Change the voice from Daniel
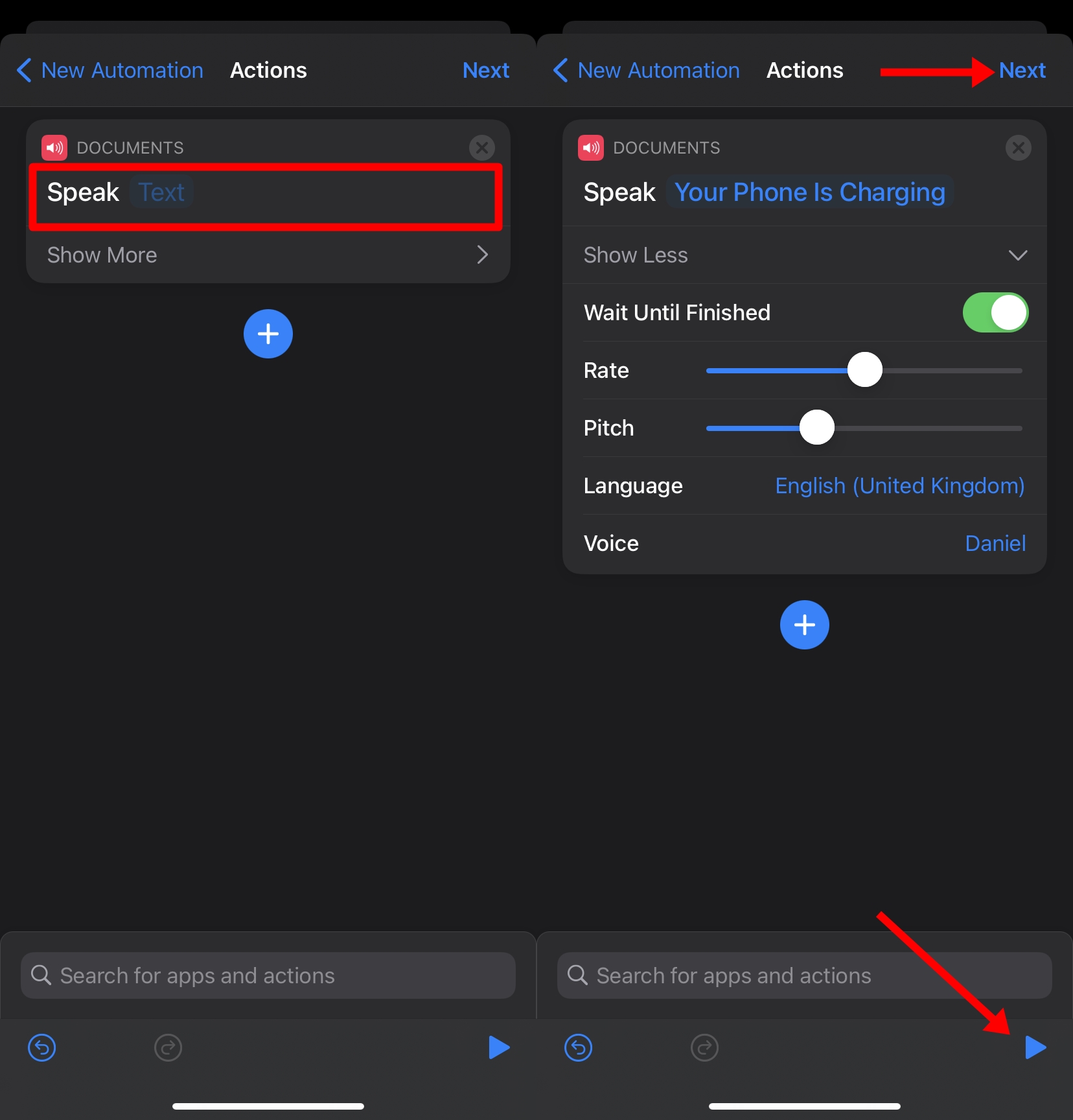Image resolution: width=1073 pixels, height=1120 pixels. pyautogui.click(x=995, y=543)
